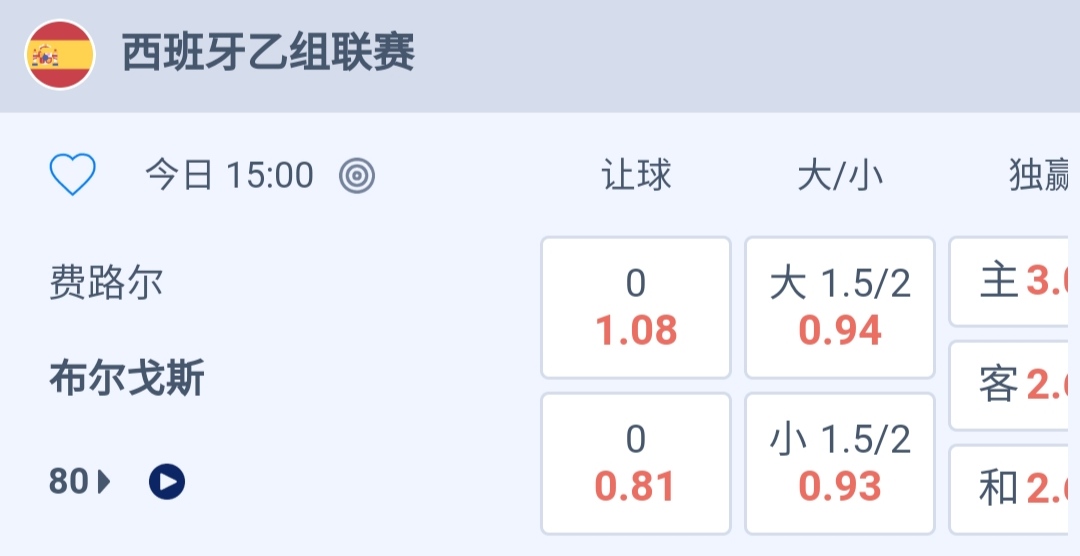The height and width of the screenshot is (556, 1080).
Task: Open the 费路尔 team details
Action: (106, 283)
